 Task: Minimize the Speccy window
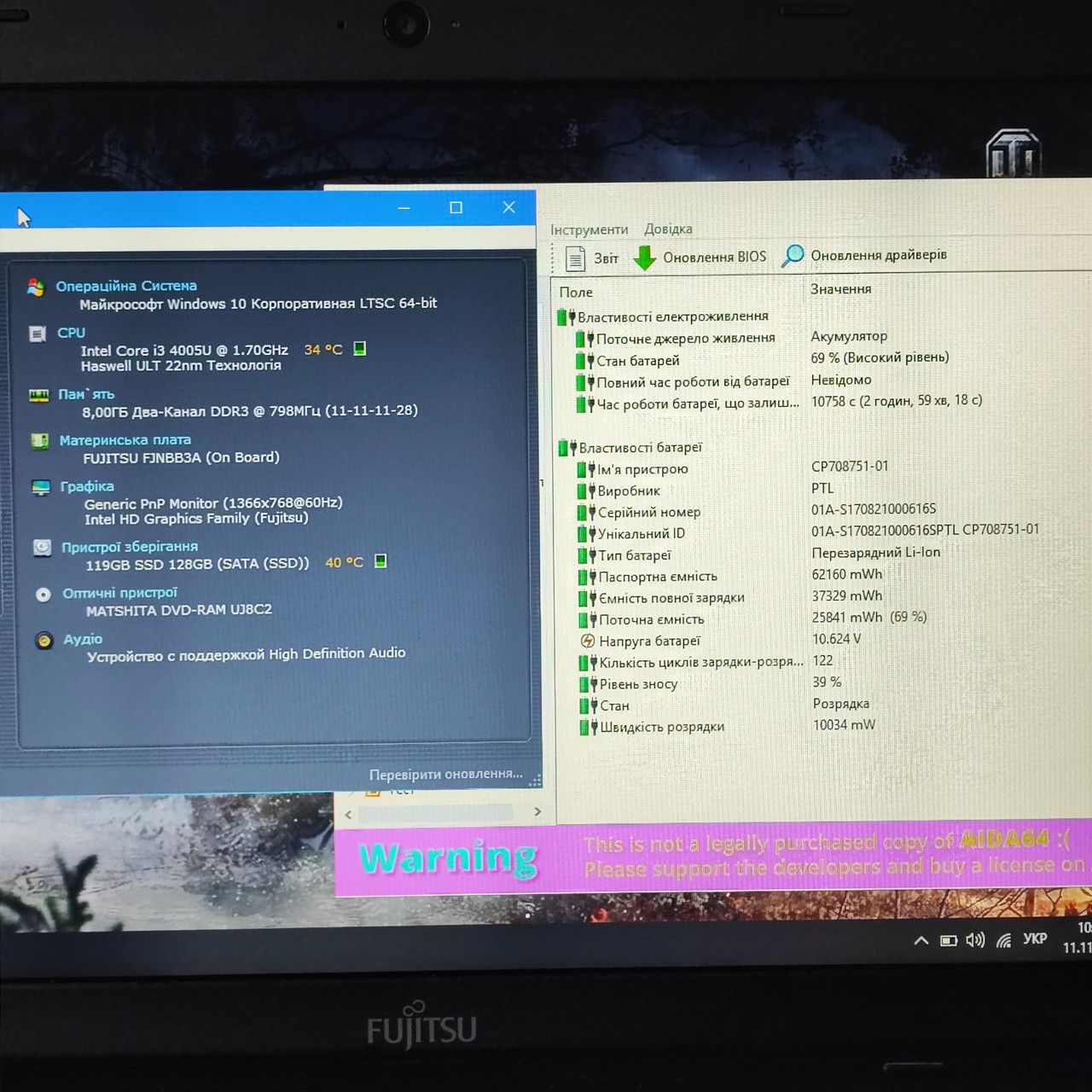pos(404,208)
